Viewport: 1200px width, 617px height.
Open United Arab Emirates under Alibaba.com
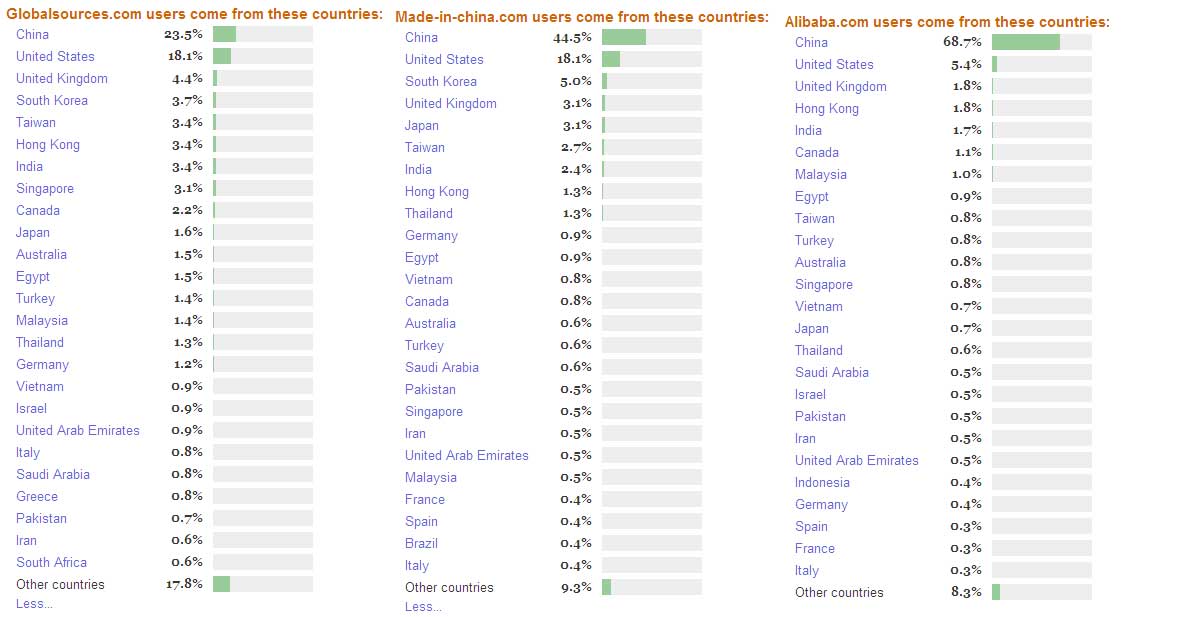[x=856, y=460]
